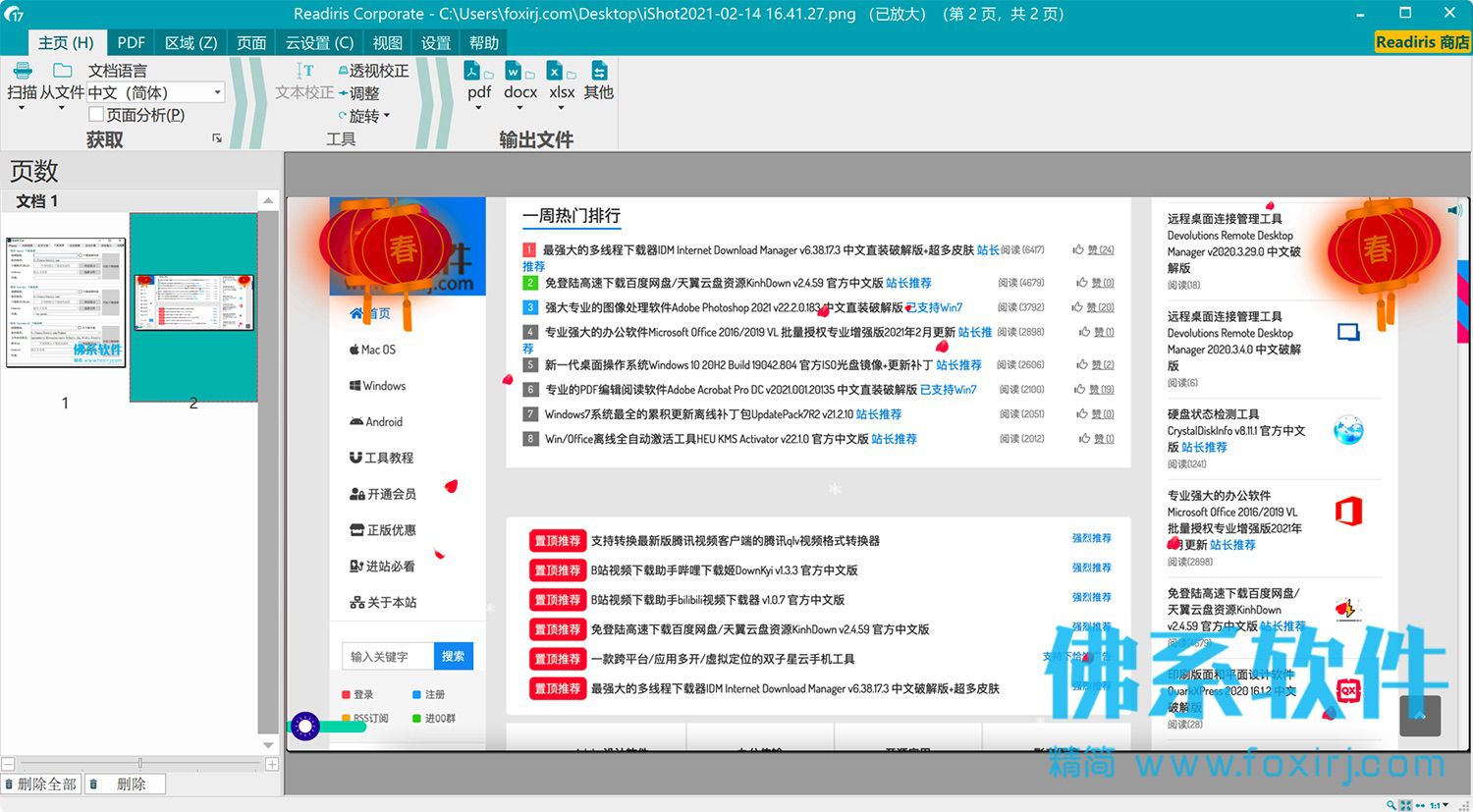The height and width of the screenshot is (812, 1473).
Task: Open the PDF ribbon tab
Action: (x=131, y=42)
